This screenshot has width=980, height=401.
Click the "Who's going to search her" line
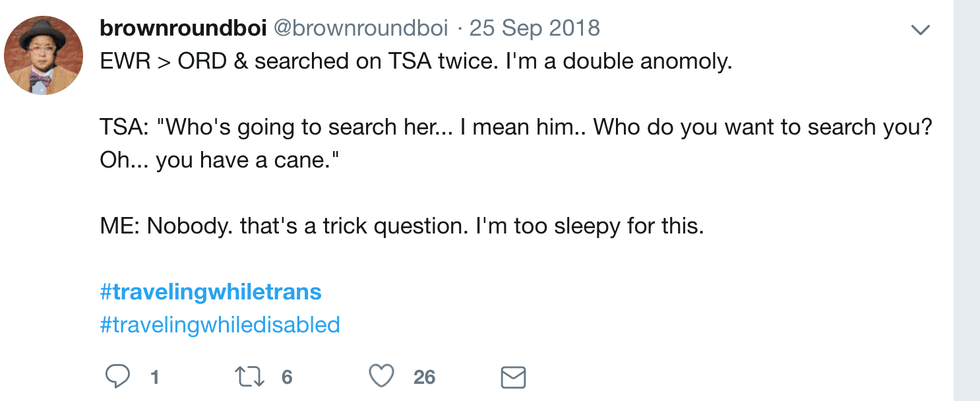300,128
